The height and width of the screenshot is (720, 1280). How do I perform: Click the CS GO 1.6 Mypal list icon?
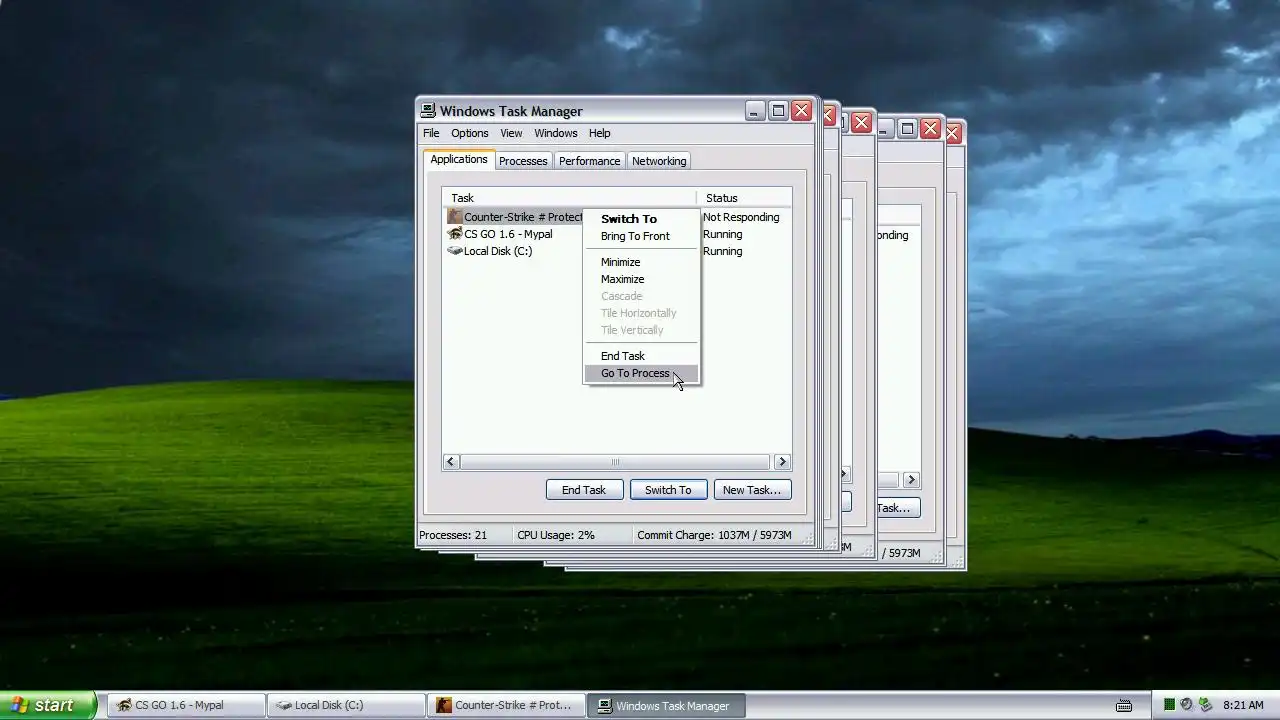tap(455, 234)
